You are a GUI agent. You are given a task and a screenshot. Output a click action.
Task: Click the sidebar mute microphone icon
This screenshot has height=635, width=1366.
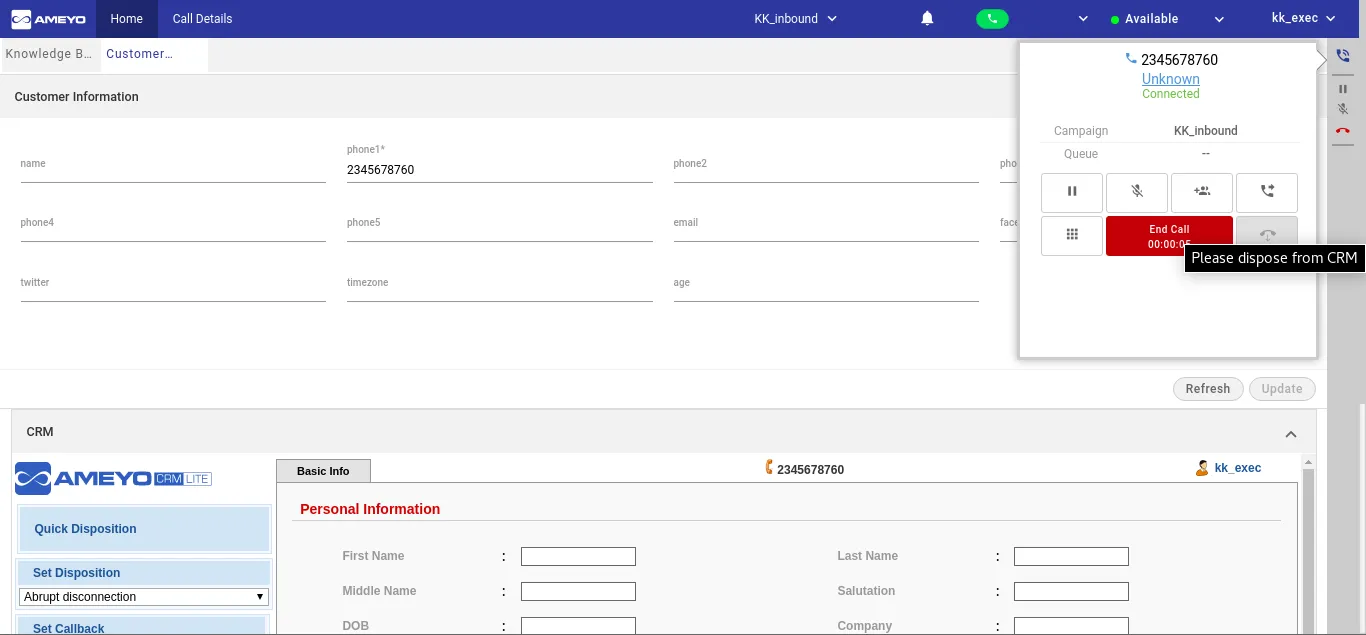1343,109
